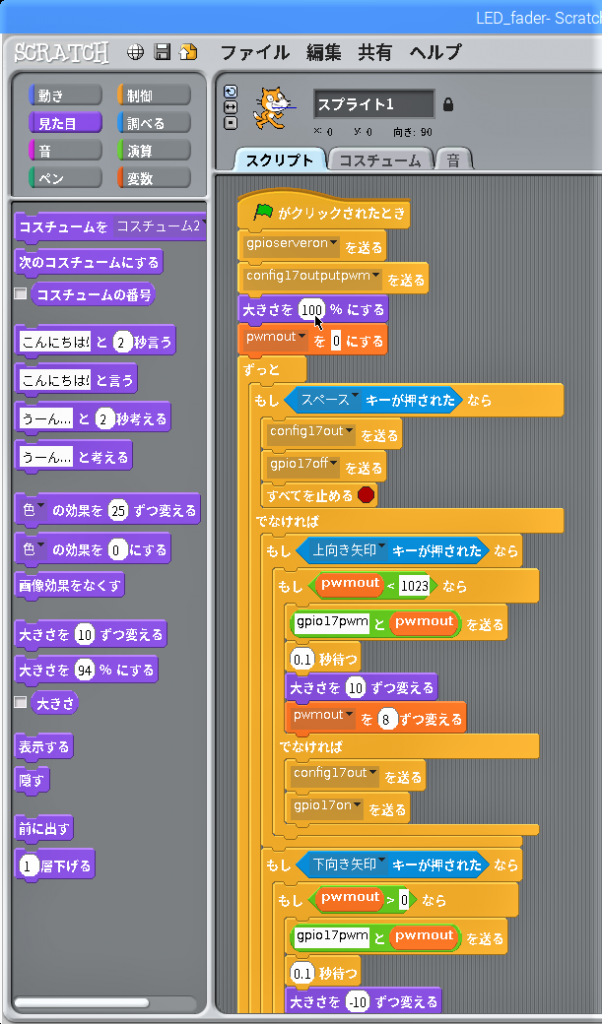Open the gpioserveron broadcast dropdown
602x1024 pixels.
(x=334, y=244)
